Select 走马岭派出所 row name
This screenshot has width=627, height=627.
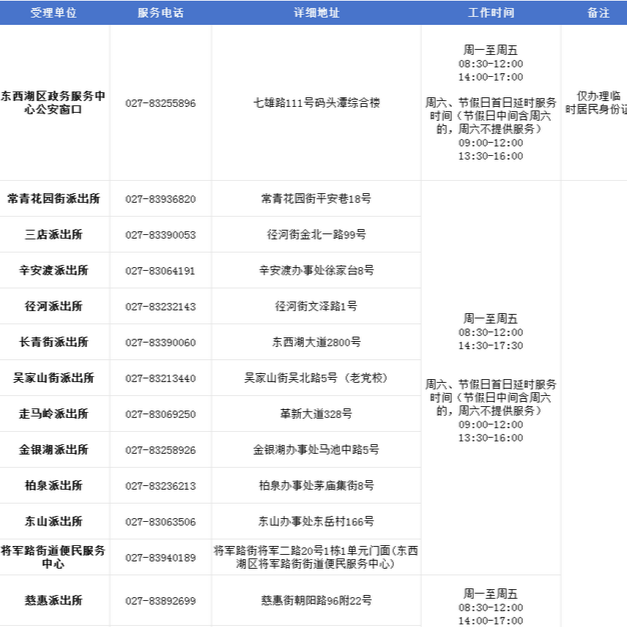(x=54, y=414)
